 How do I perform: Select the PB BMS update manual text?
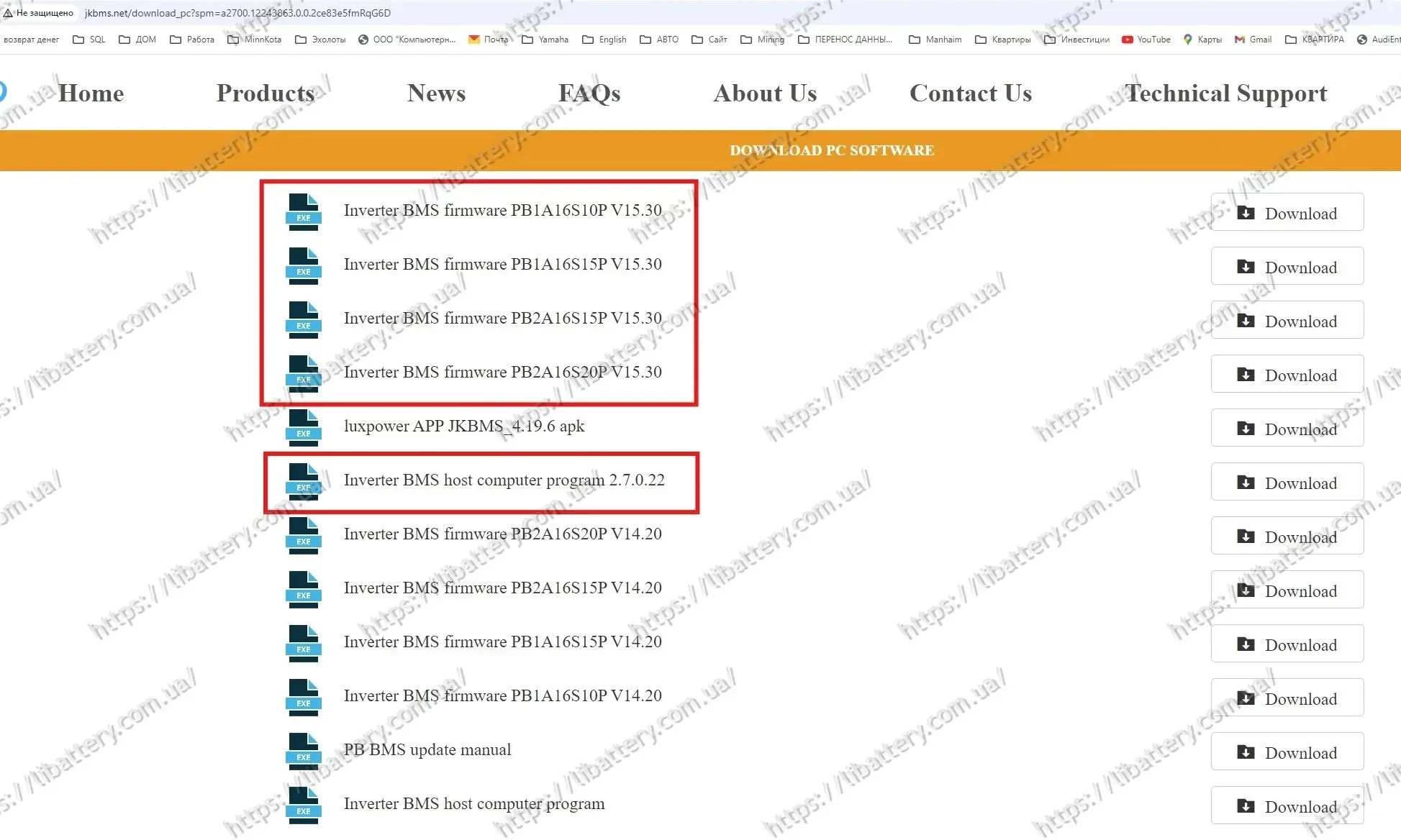click(x=427, y=749)
